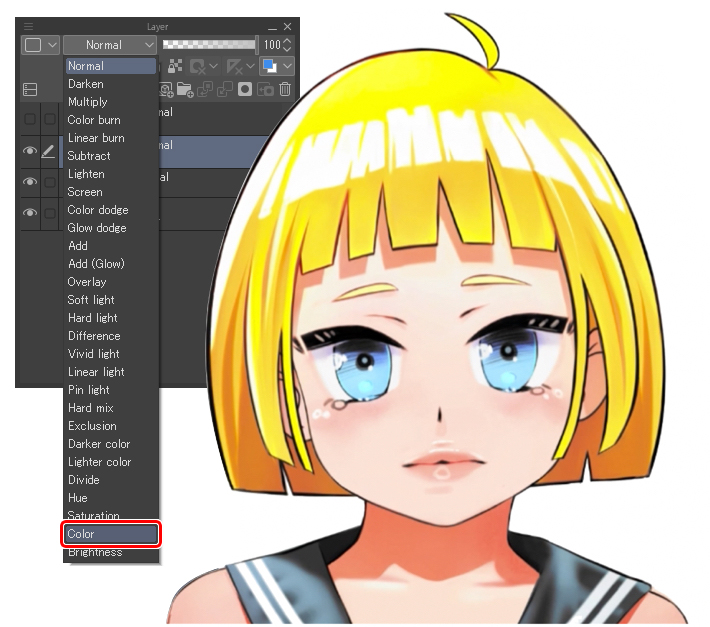This screenshot has height=627, width=710.
Task: Open the blue layer color dropdown arrow
Action: tap(288, 66)
